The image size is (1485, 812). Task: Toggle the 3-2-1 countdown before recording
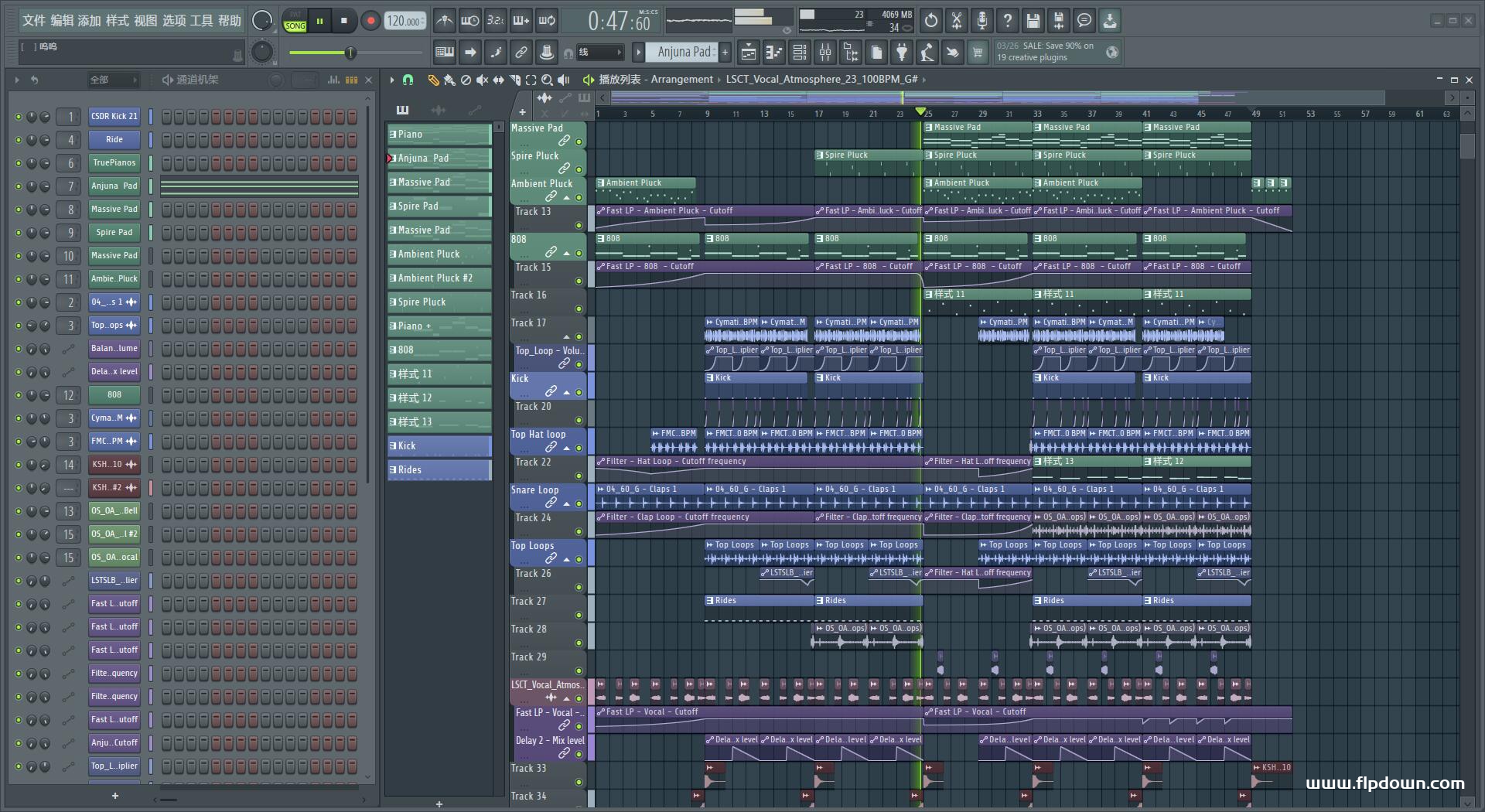pyautogui.click(x=496, y=21)
